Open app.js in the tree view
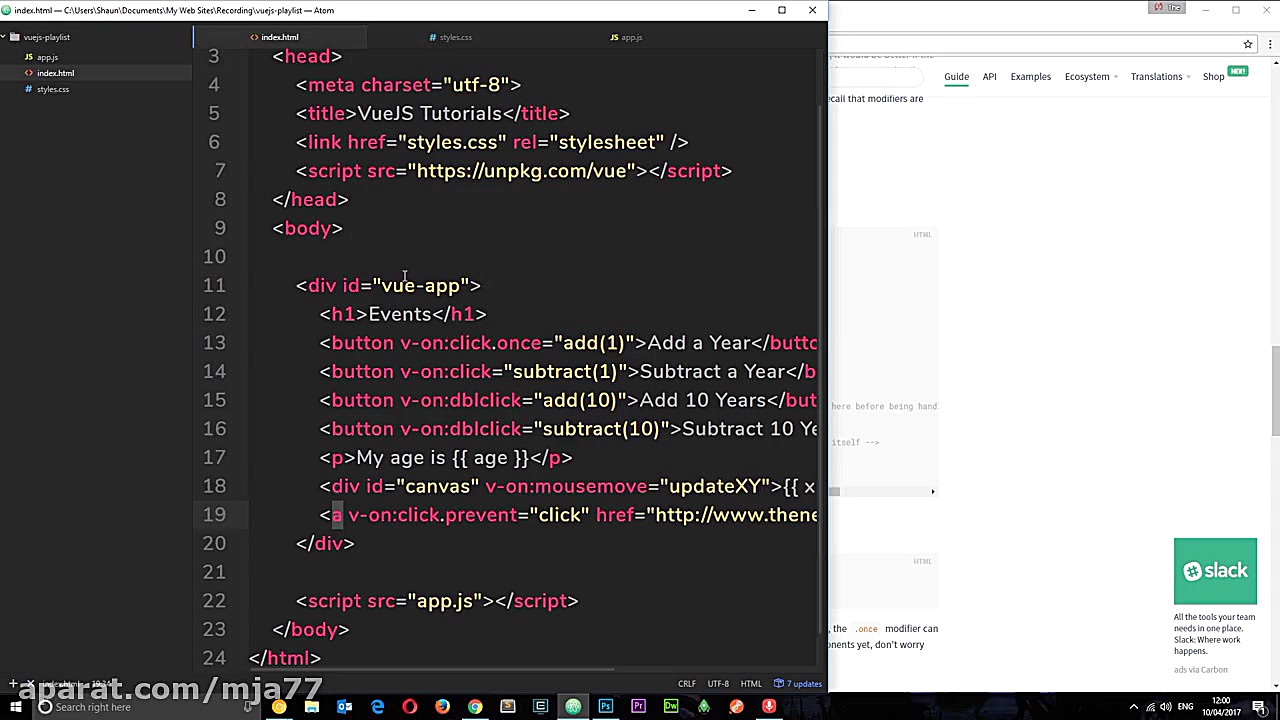Screen dimensions: 1280x720 47,57
